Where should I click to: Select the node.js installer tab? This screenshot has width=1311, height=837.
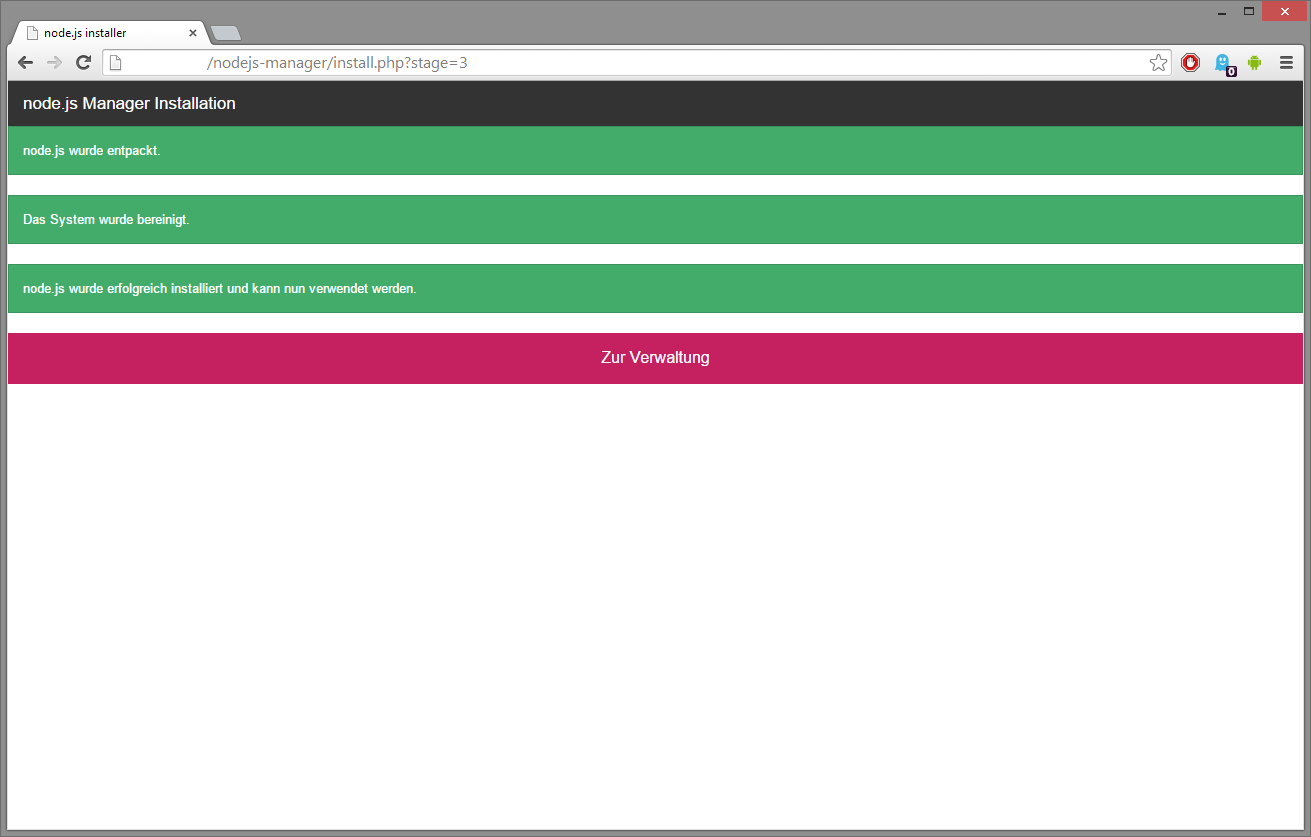pos(108,33)
